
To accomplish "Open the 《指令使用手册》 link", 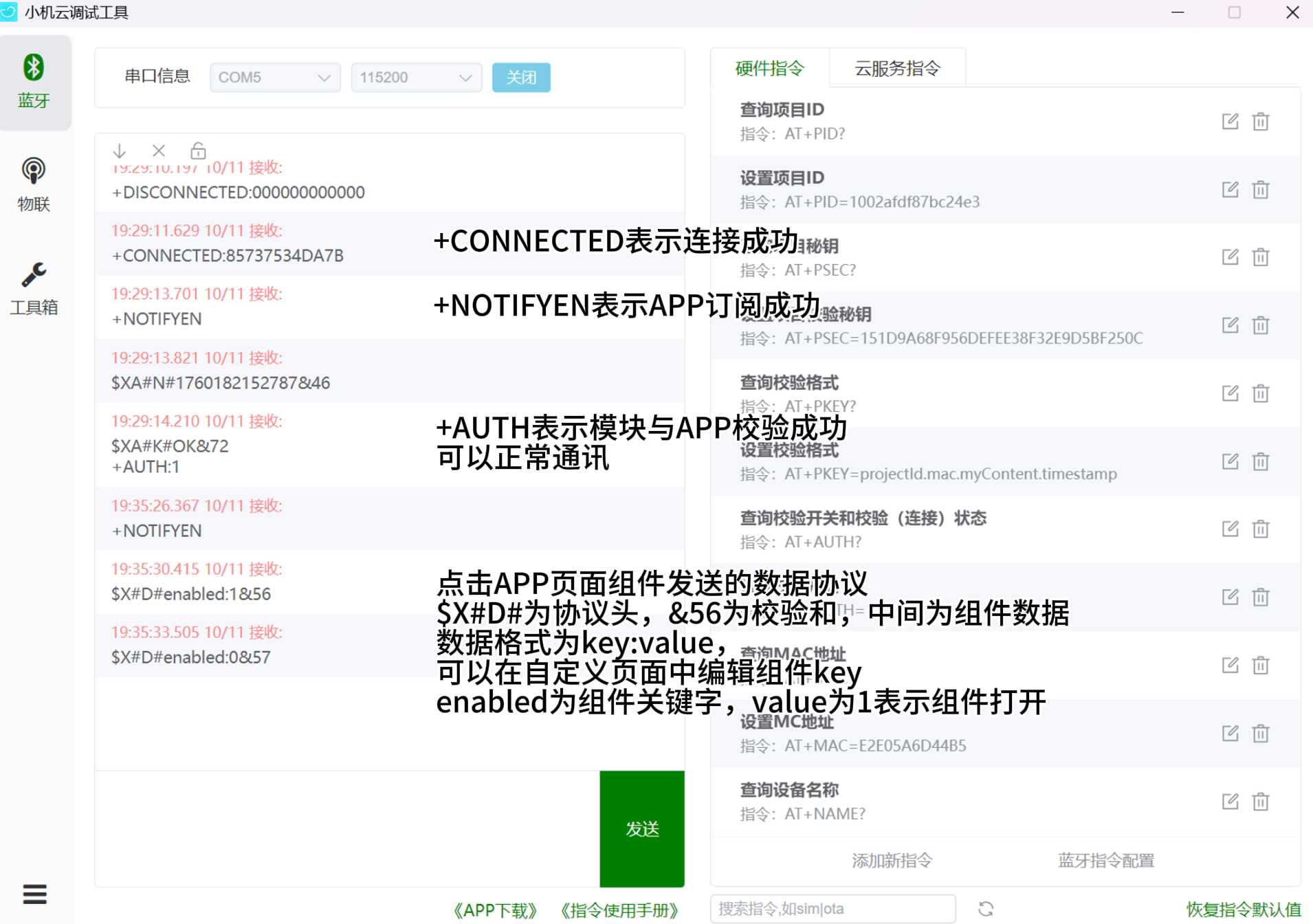I will click(619, 910).
